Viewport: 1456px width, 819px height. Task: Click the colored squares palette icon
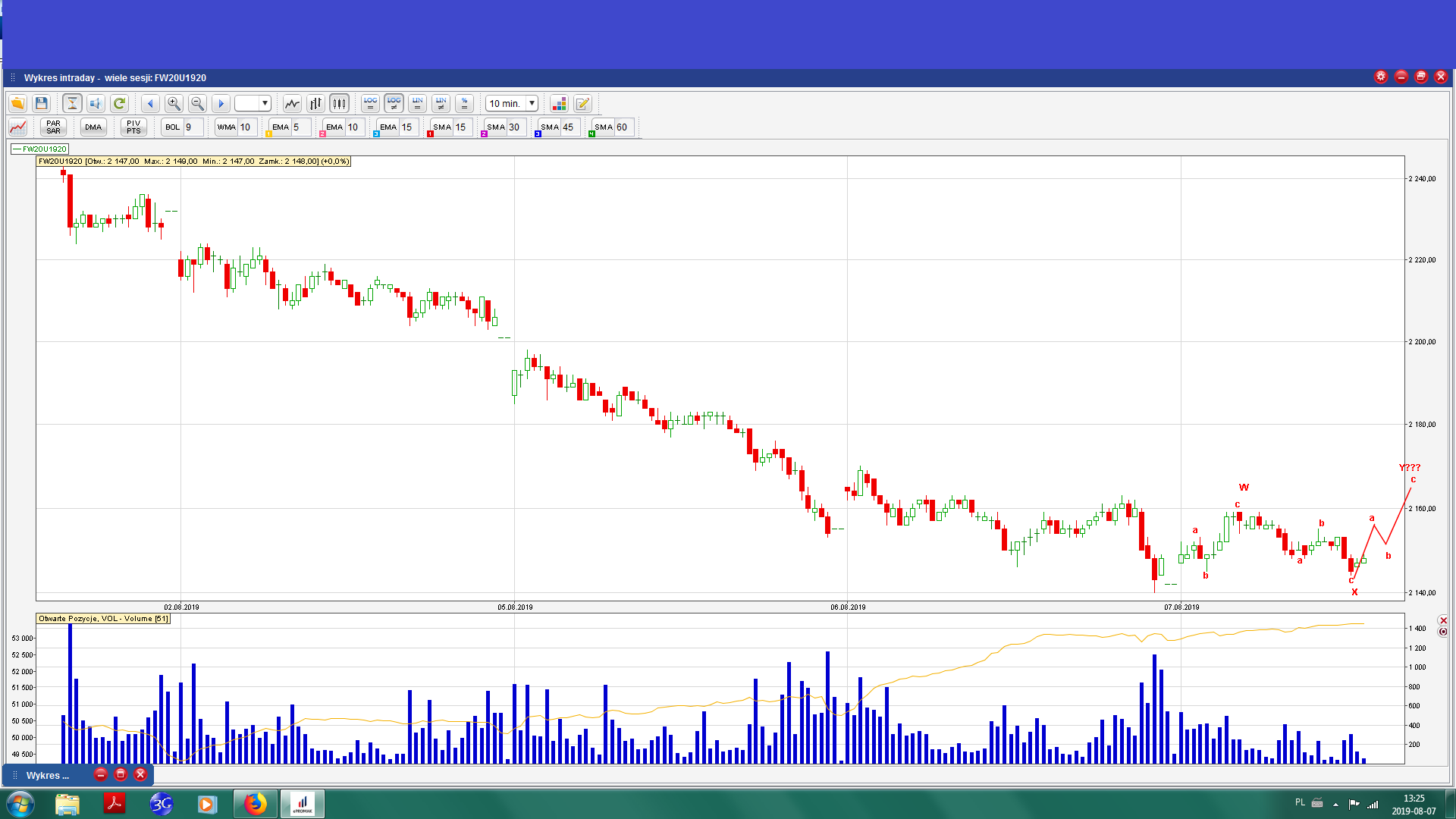click(559, 103)
